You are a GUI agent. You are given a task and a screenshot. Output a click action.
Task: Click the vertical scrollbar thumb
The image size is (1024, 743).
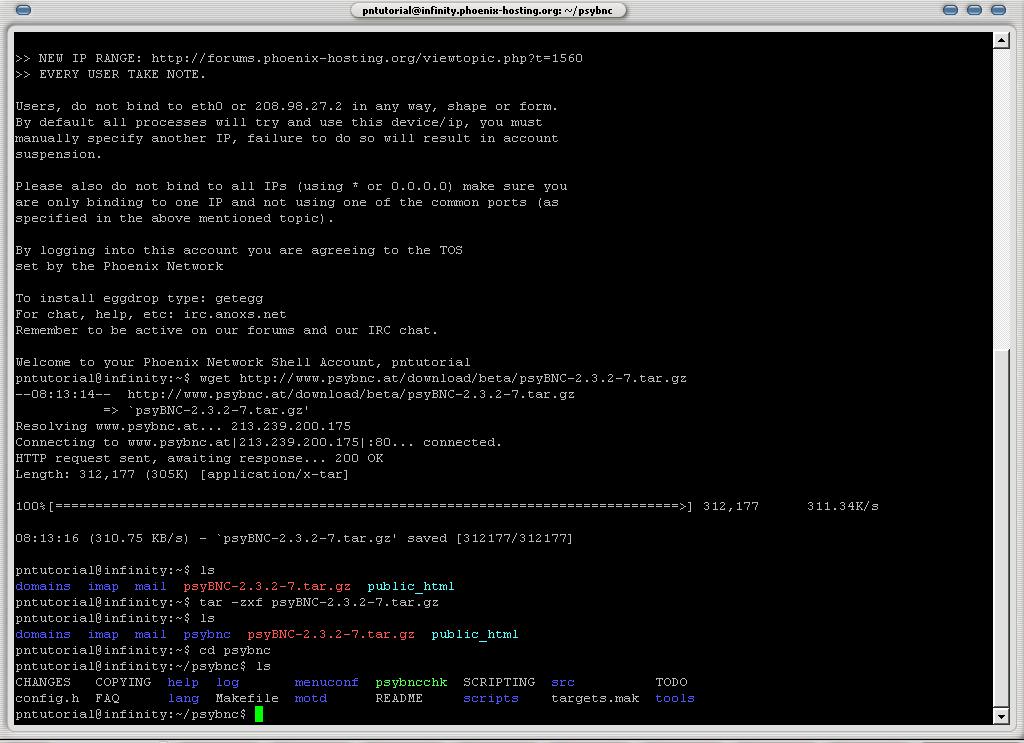(x=1001, y=529)
